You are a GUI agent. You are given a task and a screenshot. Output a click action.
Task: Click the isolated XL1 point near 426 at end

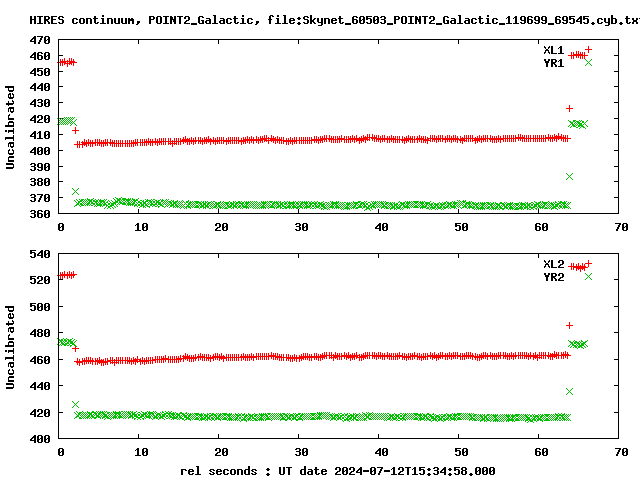pos(569,109)
